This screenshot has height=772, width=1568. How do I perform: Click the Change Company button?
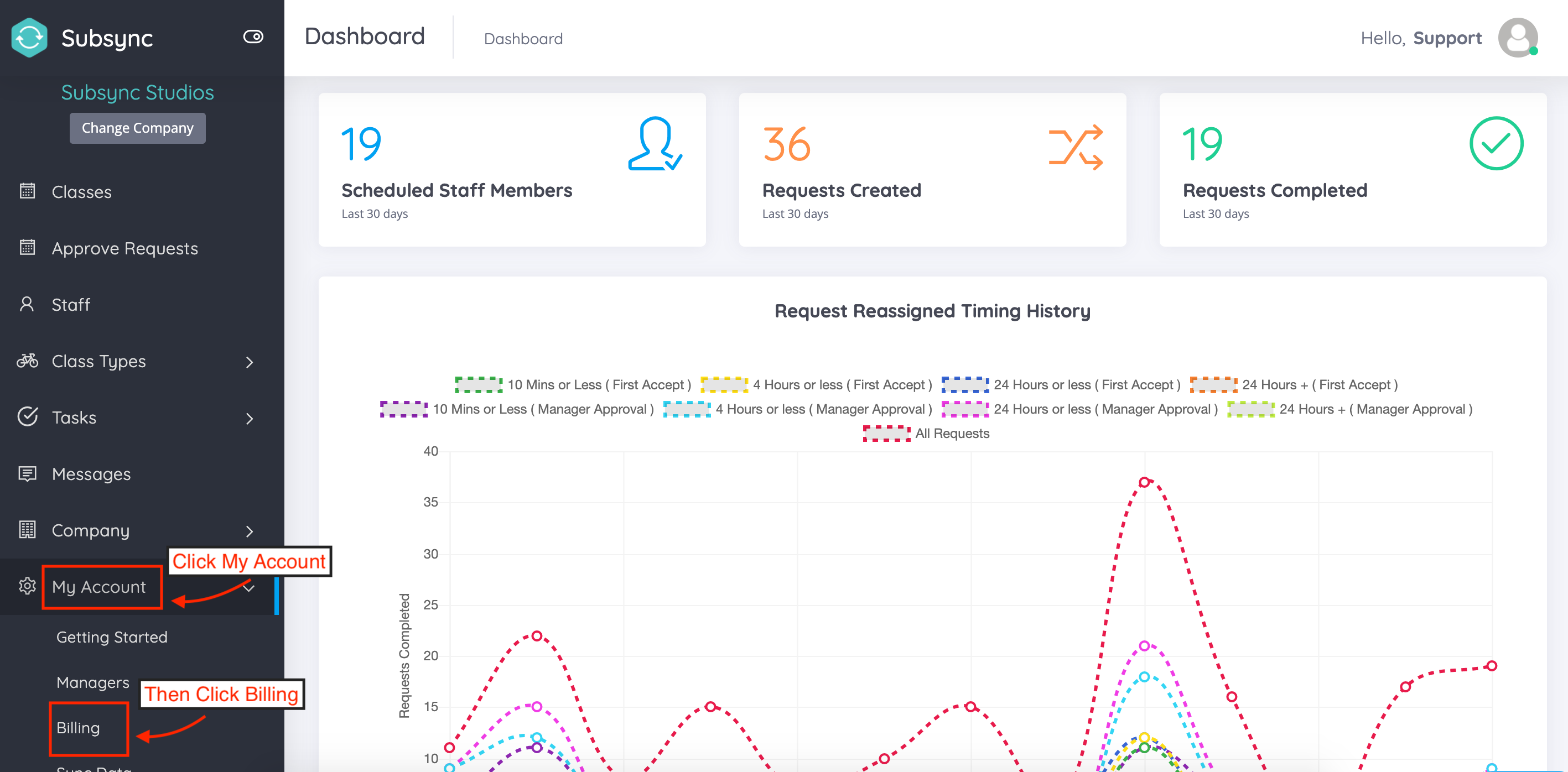tap(138, 128)
